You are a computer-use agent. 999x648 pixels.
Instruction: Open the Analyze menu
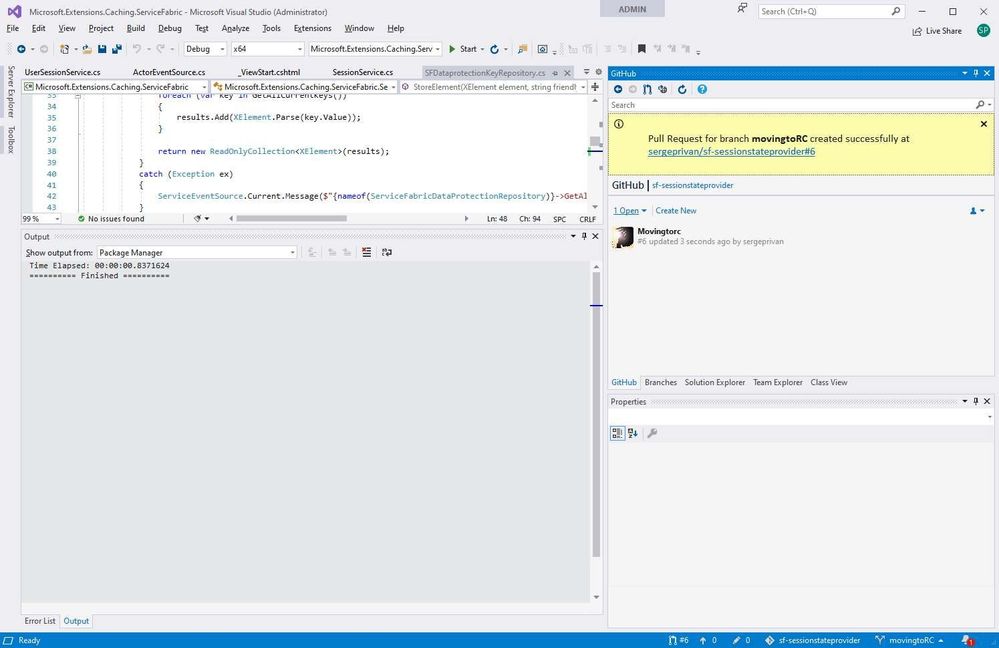coord(235,29)
